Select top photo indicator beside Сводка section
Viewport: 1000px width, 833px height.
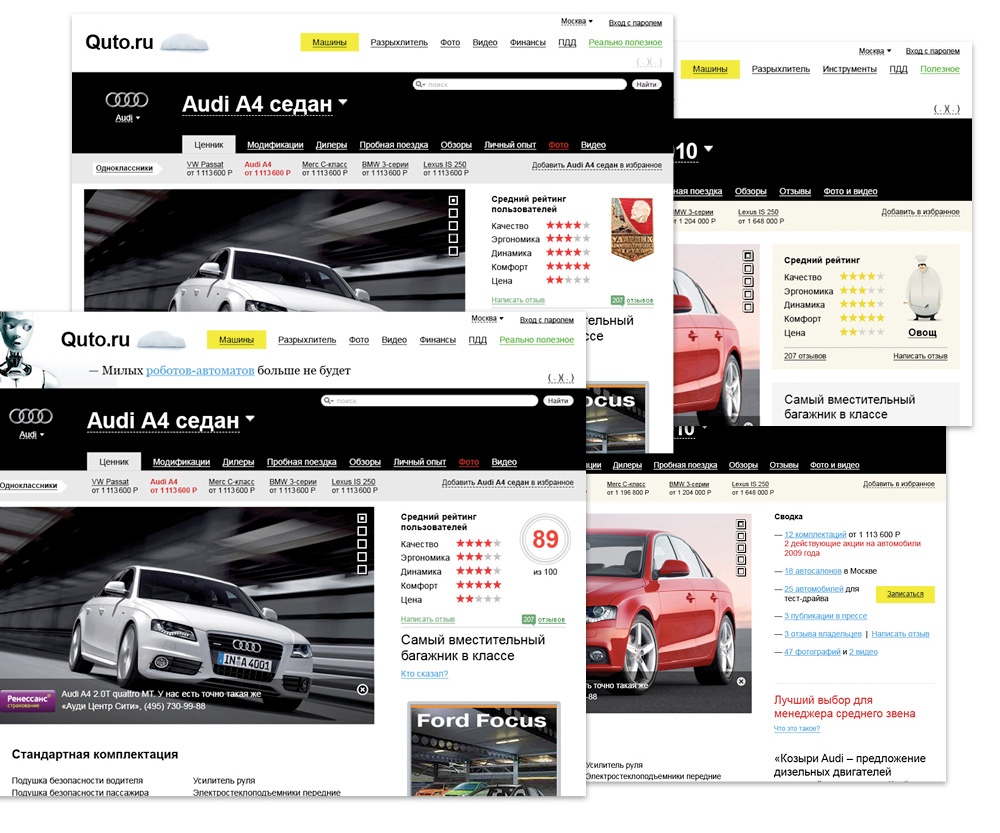(741, 524)
